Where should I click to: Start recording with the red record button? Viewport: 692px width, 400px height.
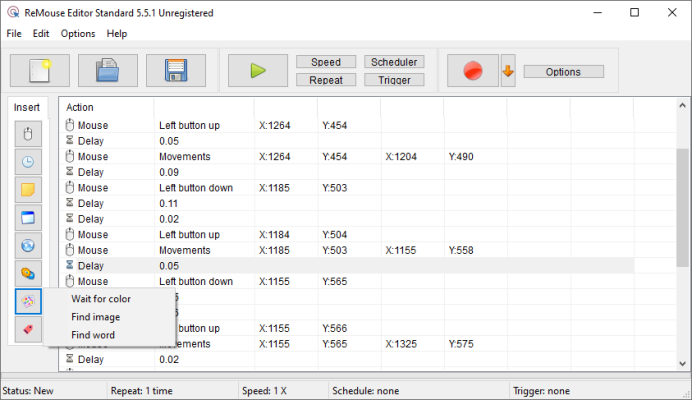click(472, 71)
